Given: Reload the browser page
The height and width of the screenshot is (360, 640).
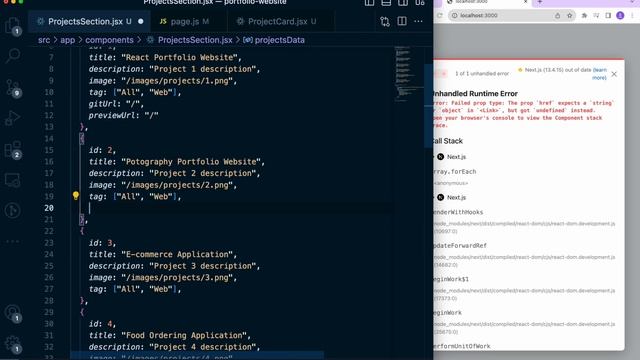Looking at the screenshot, I should point(440,16).
